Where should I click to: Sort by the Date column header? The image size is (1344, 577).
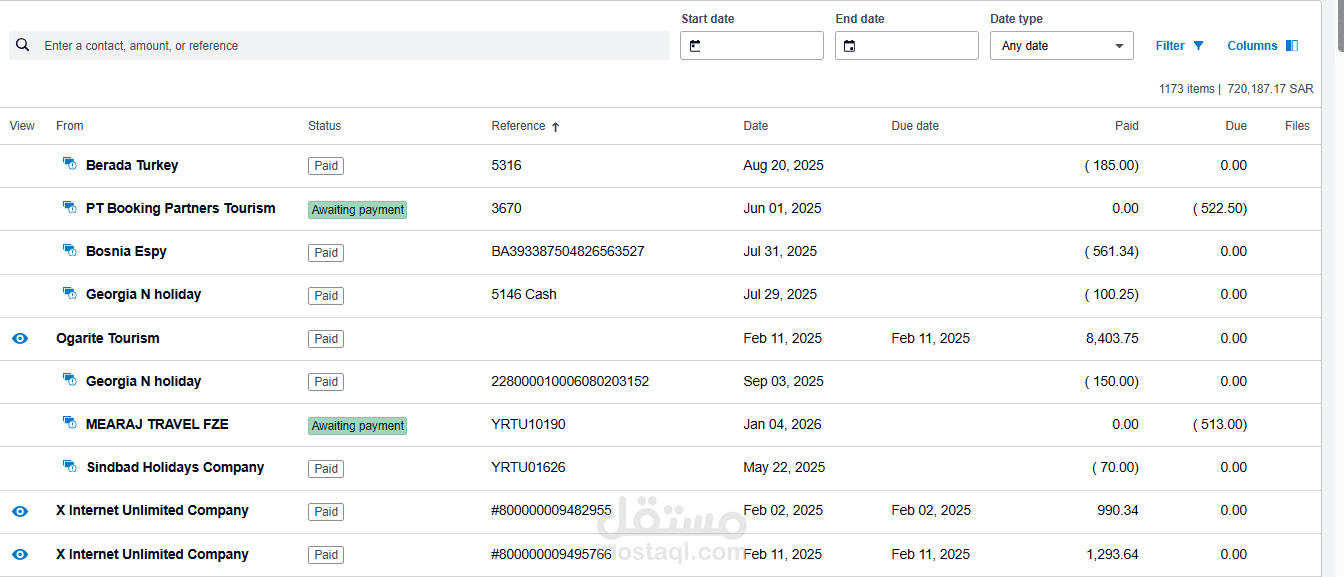756,126
